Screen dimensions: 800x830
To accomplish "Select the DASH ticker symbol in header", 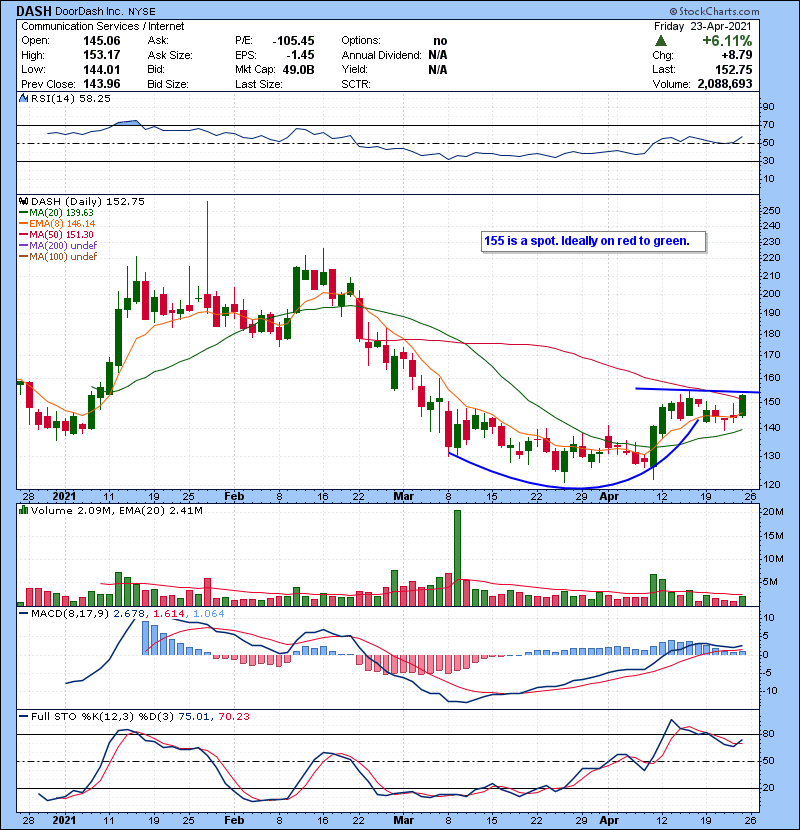I will pos(34,11).
